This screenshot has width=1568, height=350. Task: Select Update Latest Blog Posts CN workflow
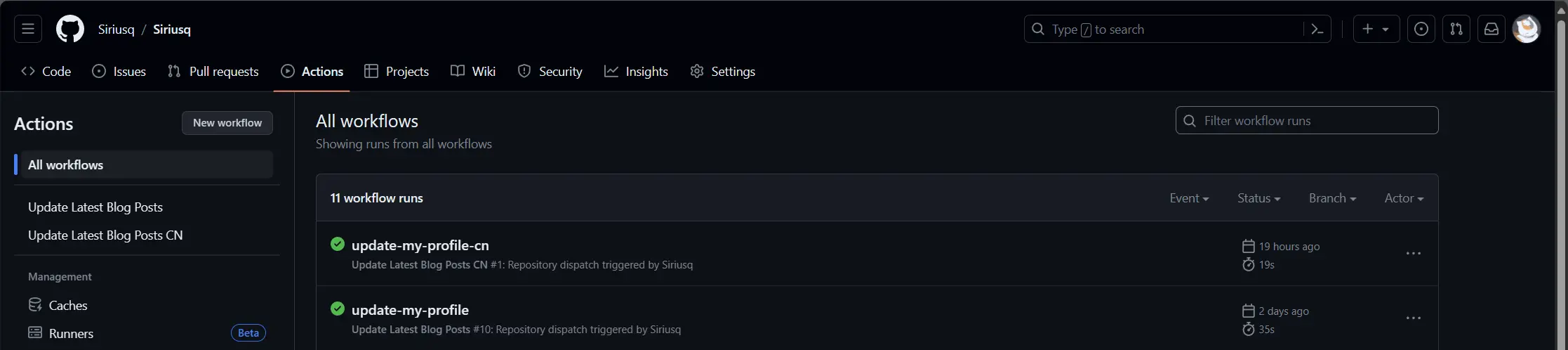[x=105, y=235]
